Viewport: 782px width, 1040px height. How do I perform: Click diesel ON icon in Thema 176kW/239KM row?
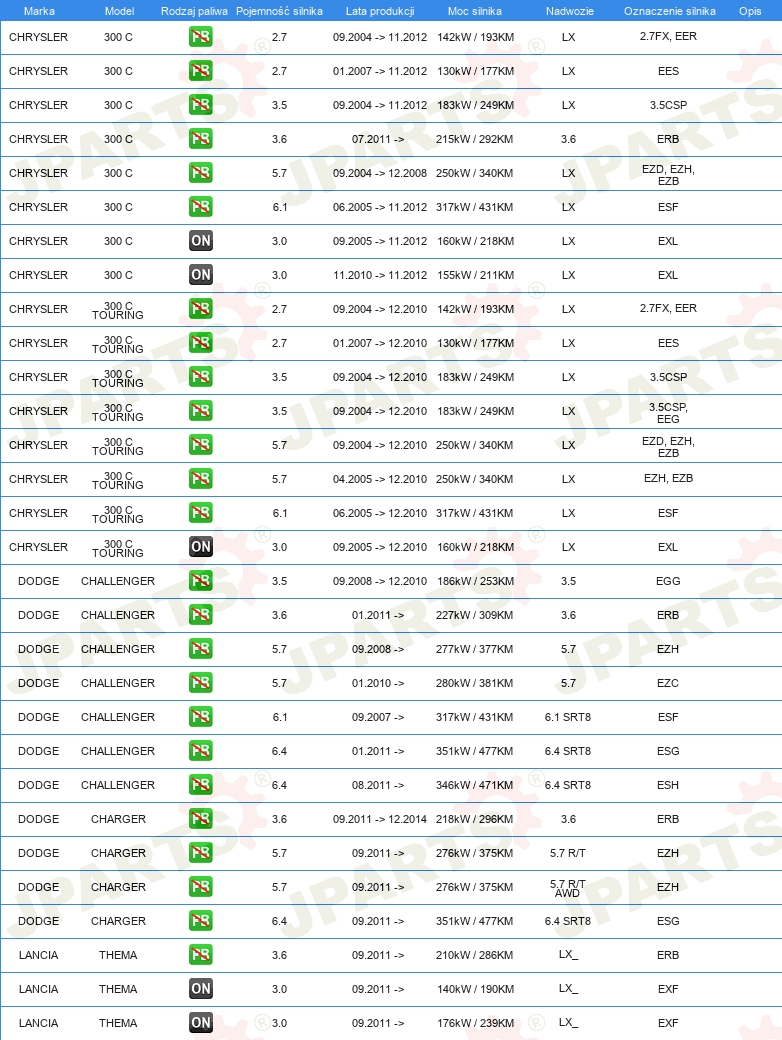click(200, 1023)
